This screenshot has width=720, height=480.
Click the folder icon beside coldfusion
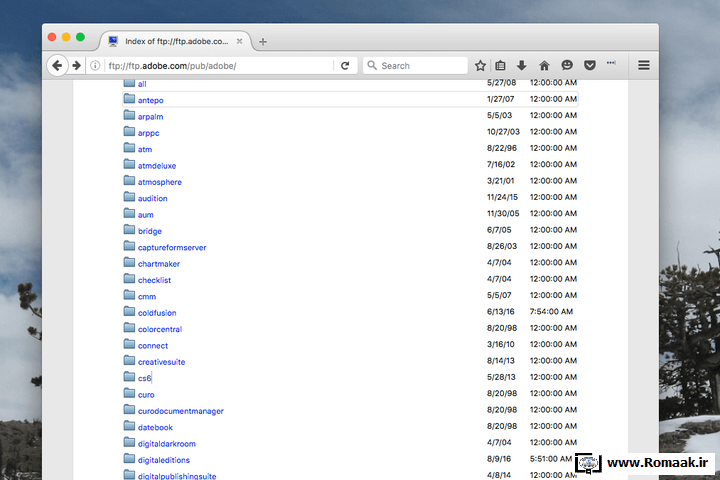[x=129, y=311]
